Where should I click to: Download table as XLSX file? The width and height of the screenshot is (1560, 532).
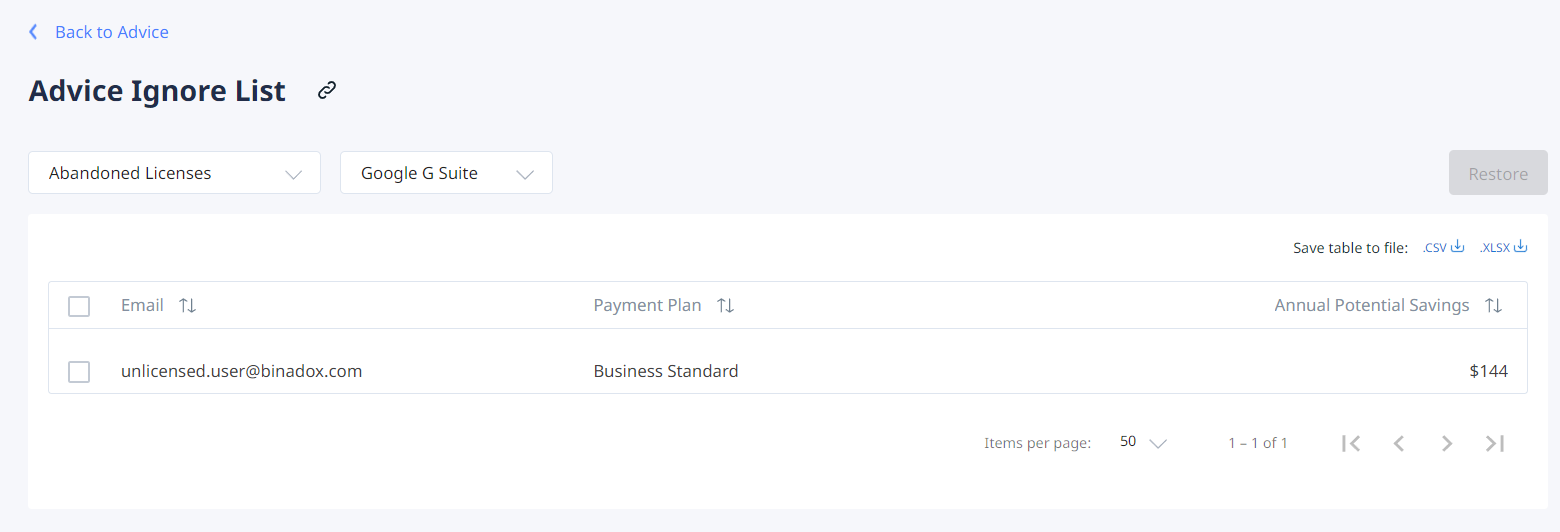coord(1504,247)
